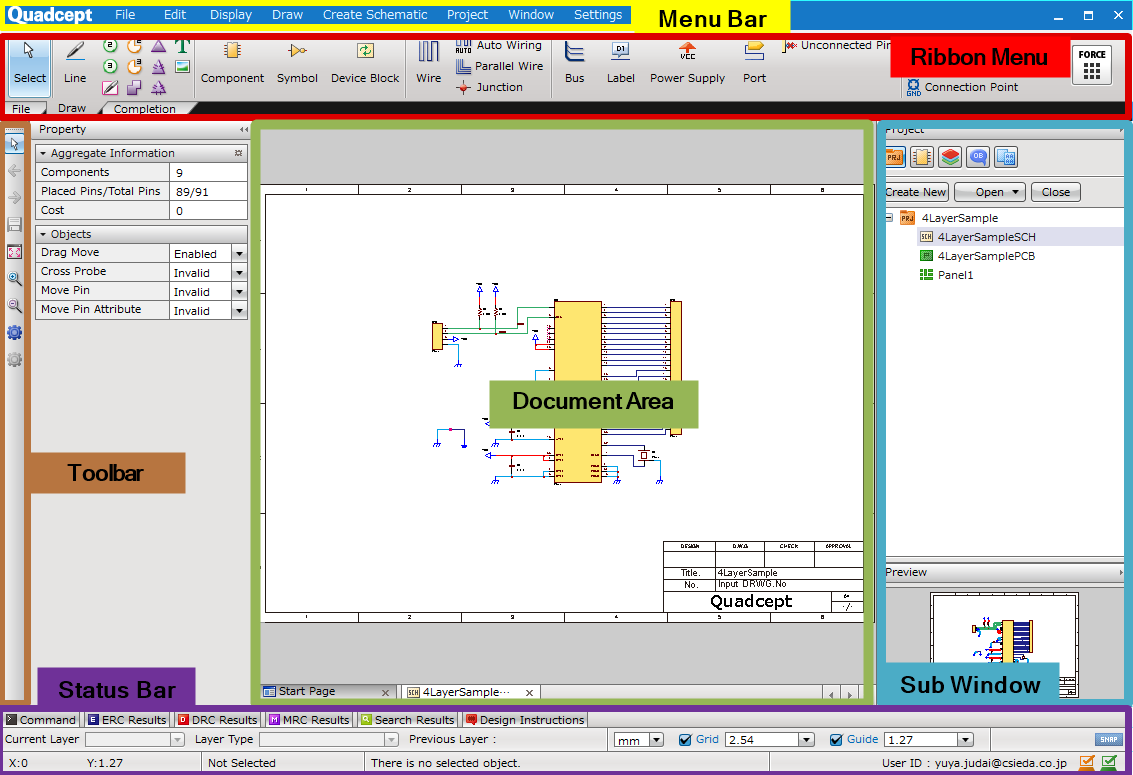Click the Create New button in Project panel

pyautogui.click(x=915, y=191)
